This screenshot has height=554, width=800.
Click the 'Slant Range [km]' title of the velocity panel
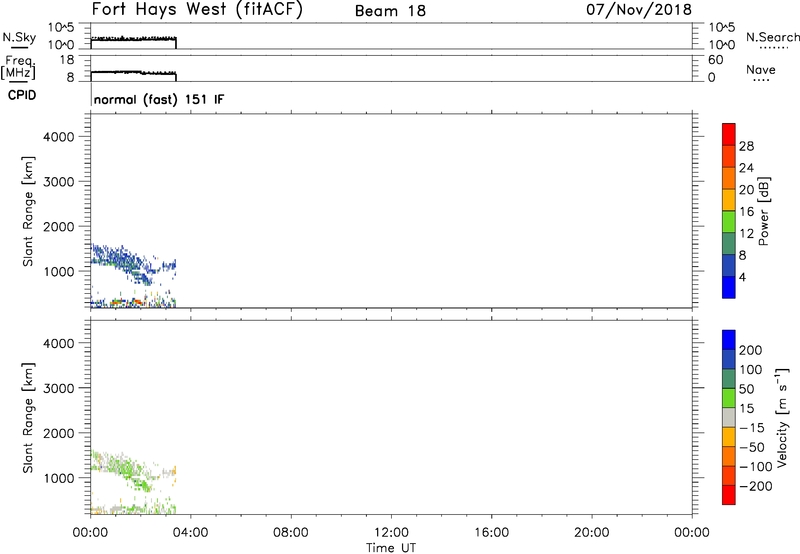click(28, 418)
